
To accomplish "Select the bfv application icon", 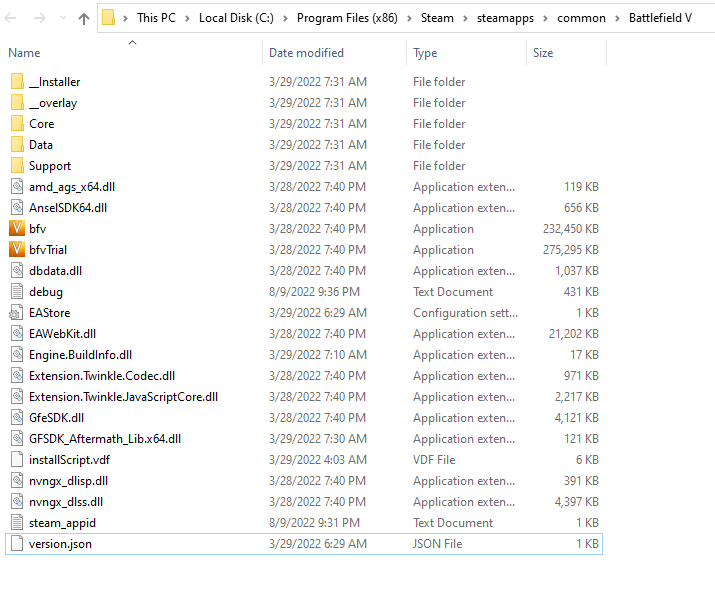I will (x=17, y=228).
